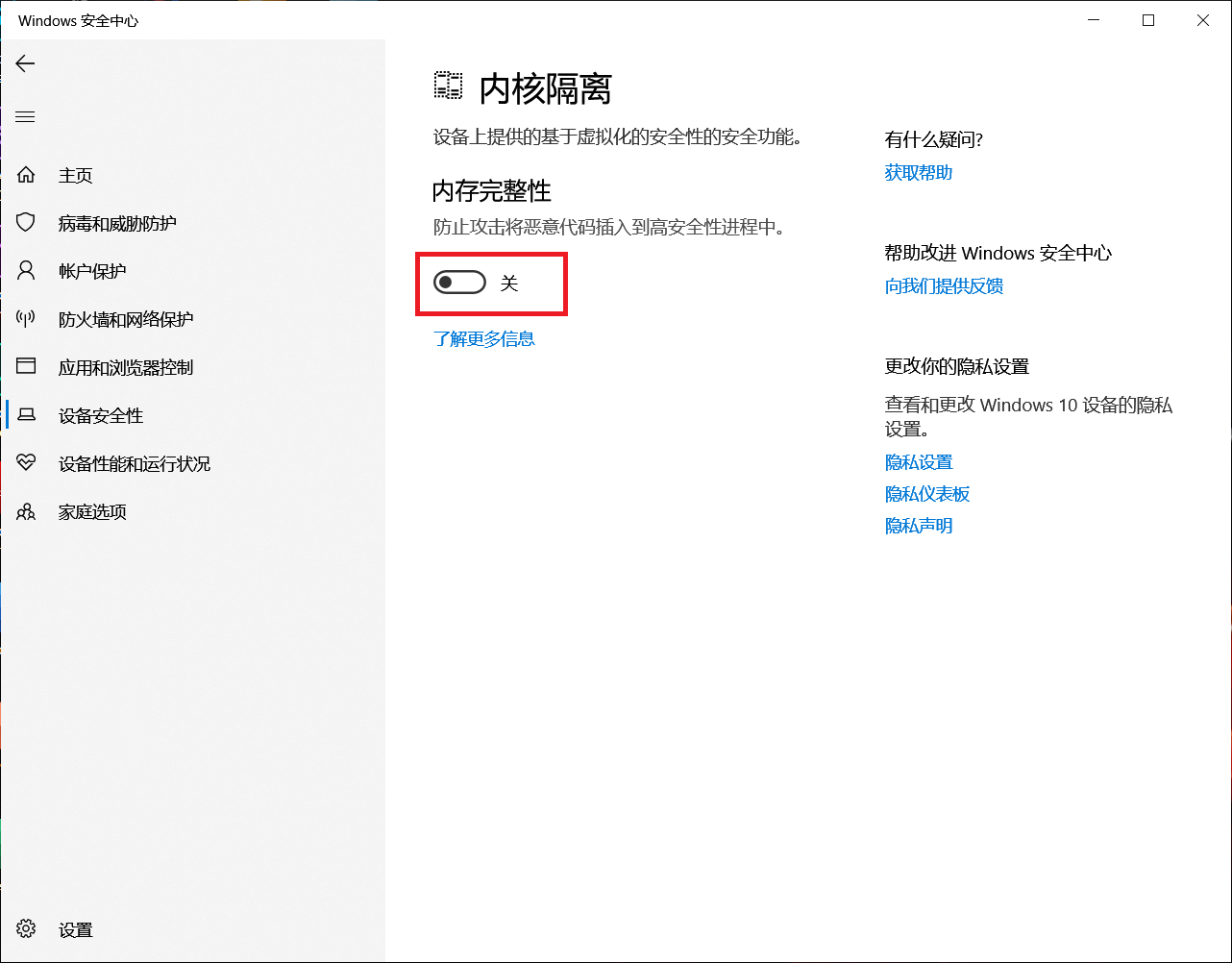Select 病毒和威胁防护 in the sidebar

click(117, 224)
